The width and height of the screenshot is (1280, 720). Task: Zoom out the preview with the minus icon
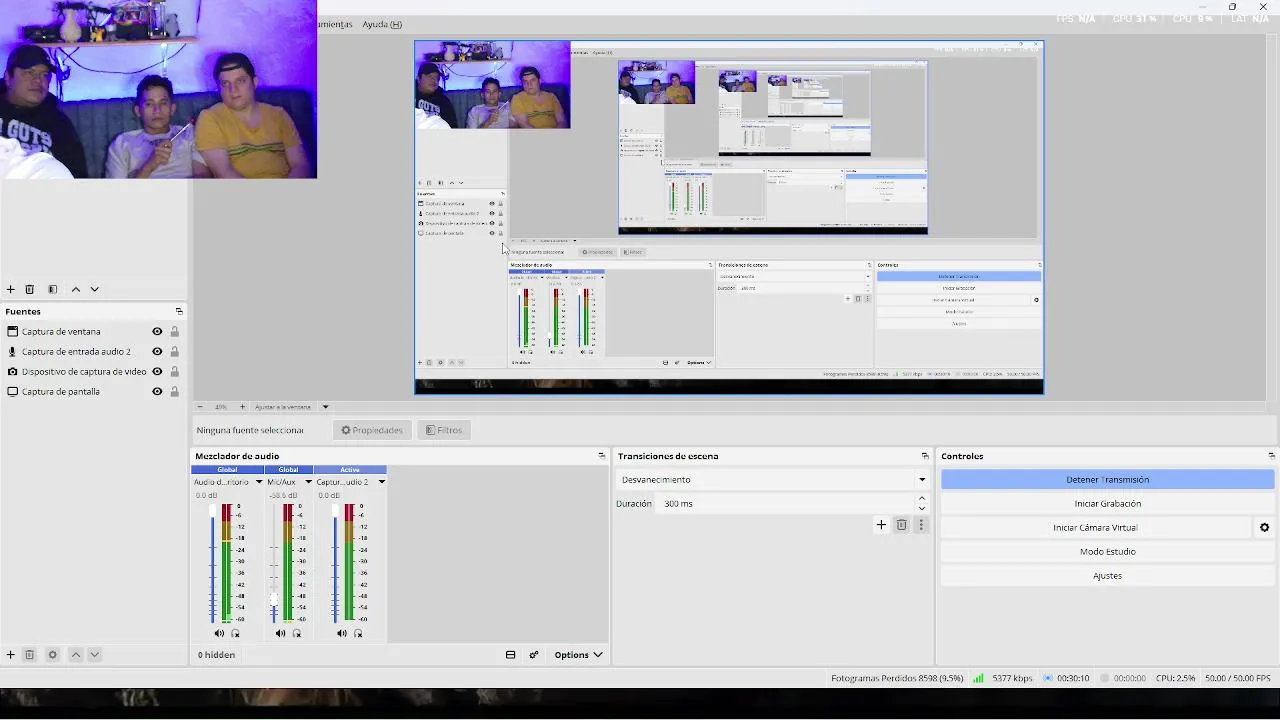click(x=200, y=407)
